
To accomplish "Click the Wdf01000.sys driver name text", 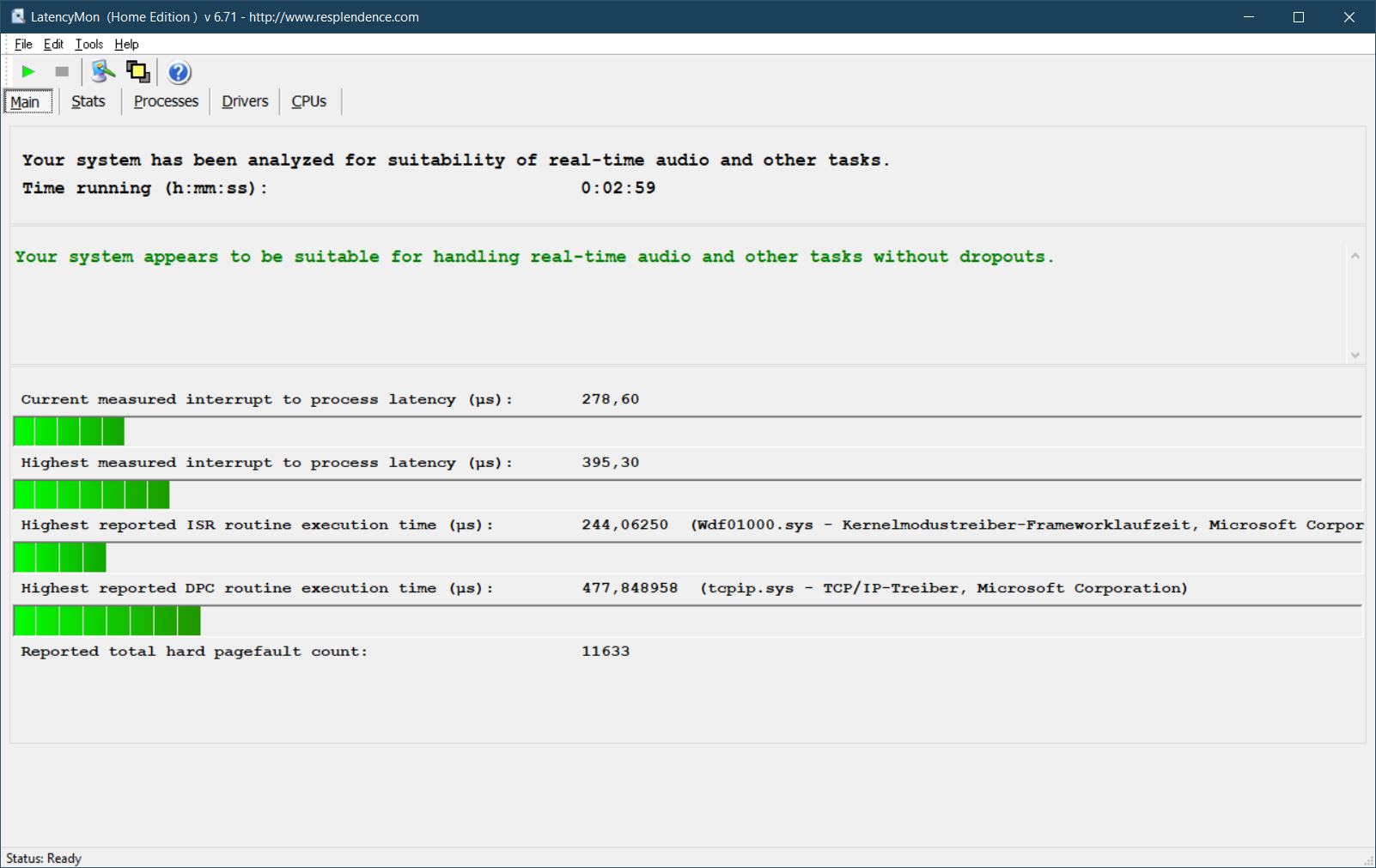I will tap(755, 525).
